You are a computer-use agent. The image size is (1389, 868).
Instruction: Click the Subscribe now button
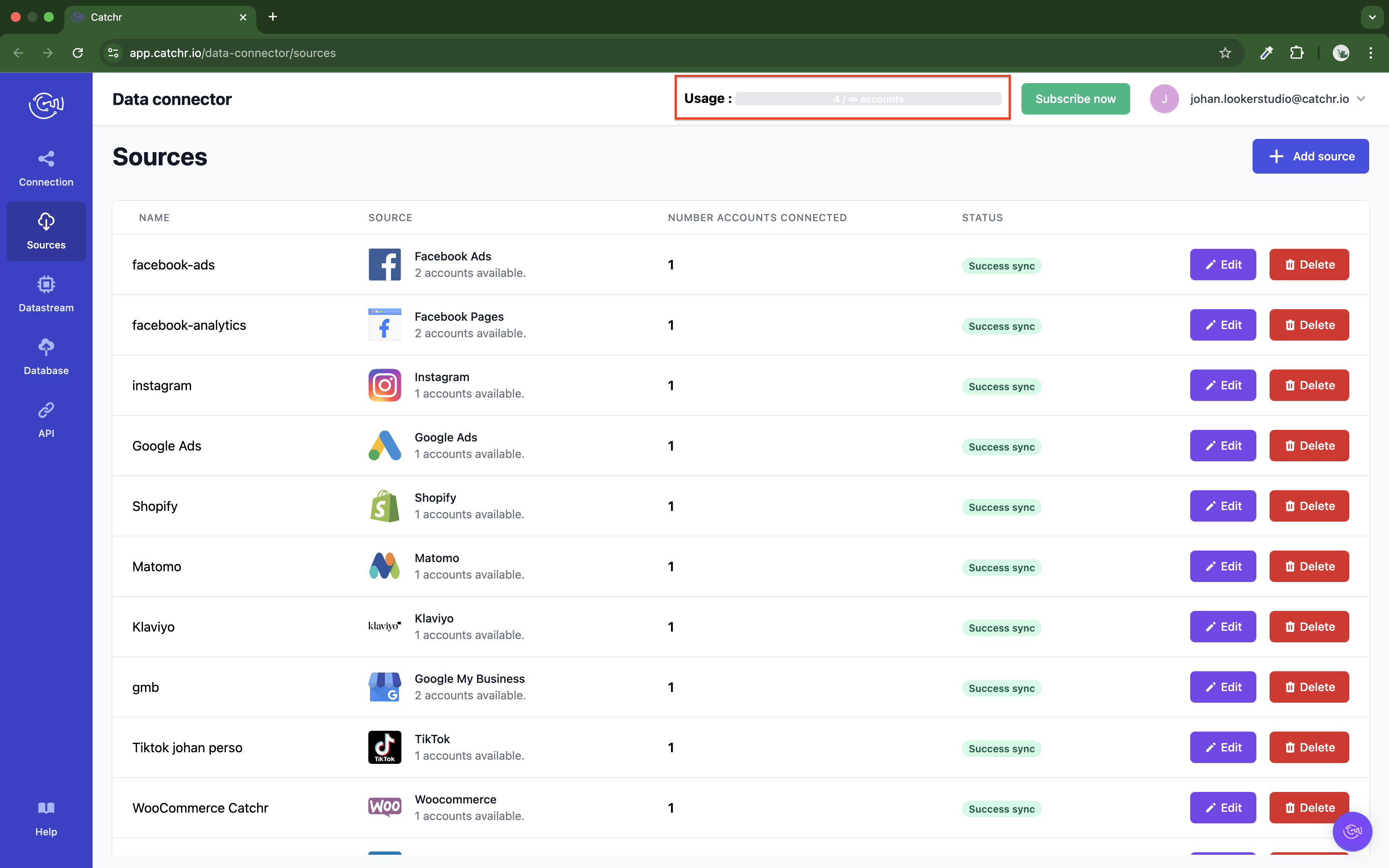point(1076,99)
